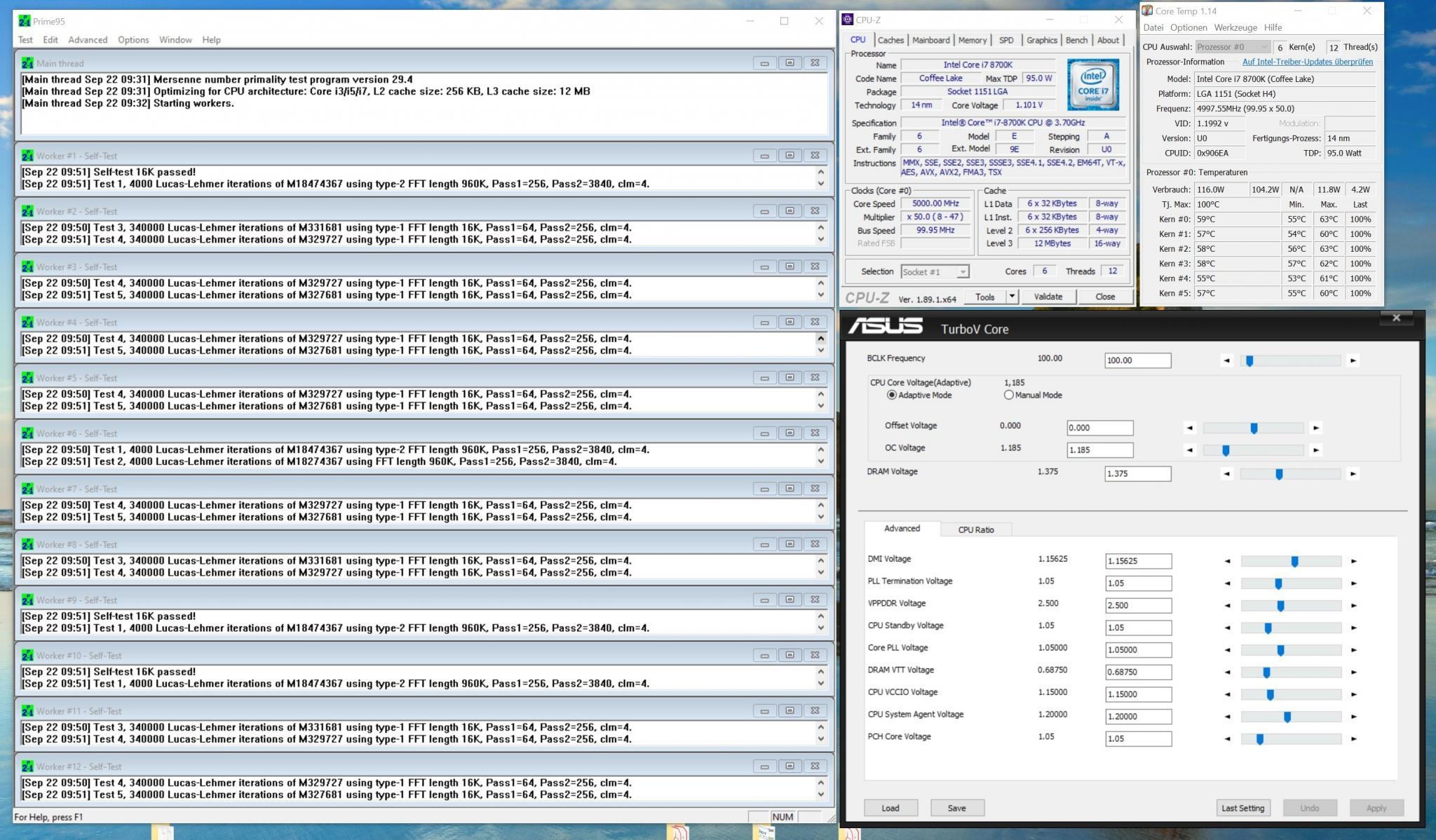The image size is (1436, 840).
Task: Switch to the SPD tab in CPU-Z
Action: point(1006,40)
